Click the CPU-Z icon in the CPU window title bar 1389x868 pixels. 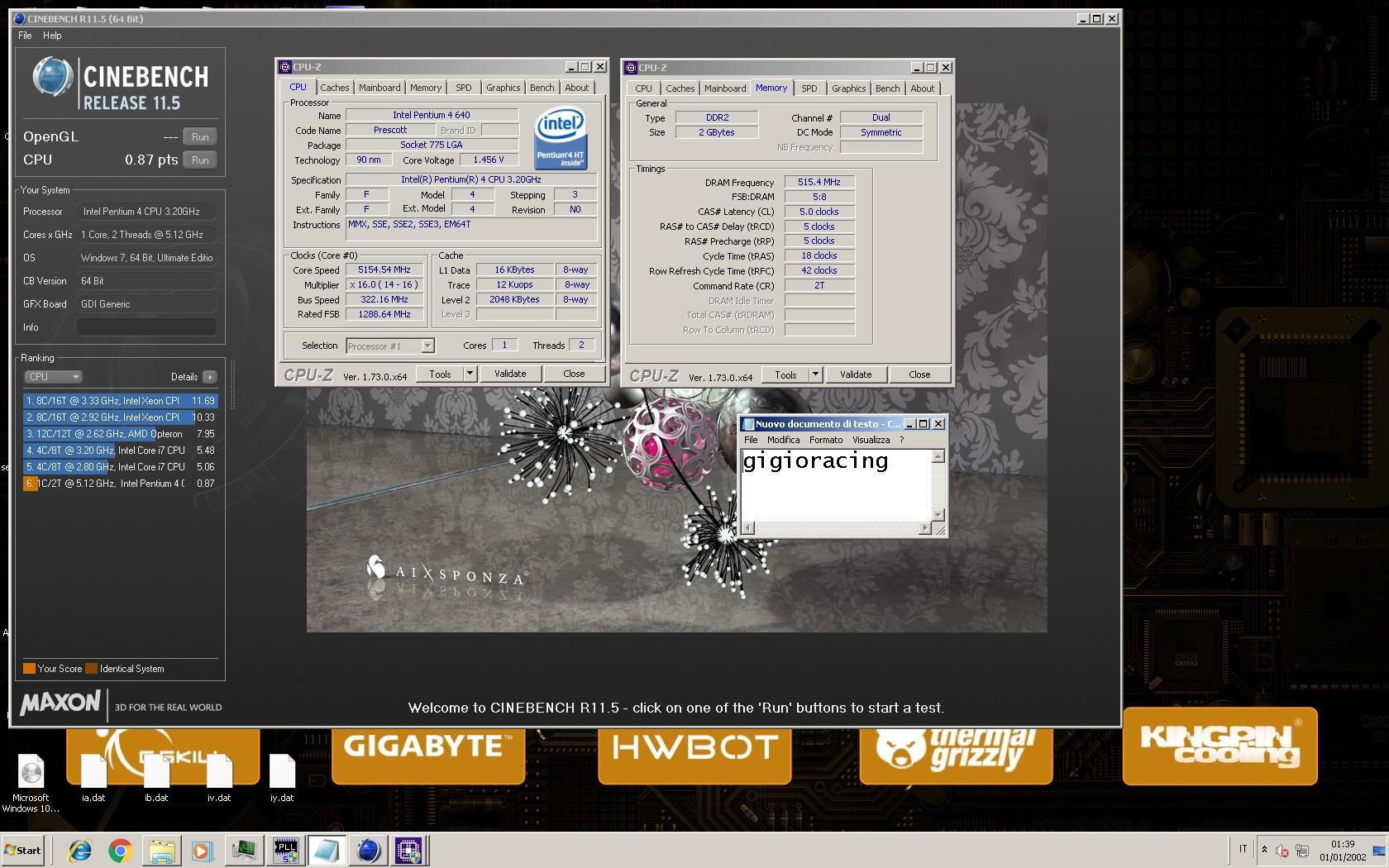pyautogui.click(x=285, y=67)
